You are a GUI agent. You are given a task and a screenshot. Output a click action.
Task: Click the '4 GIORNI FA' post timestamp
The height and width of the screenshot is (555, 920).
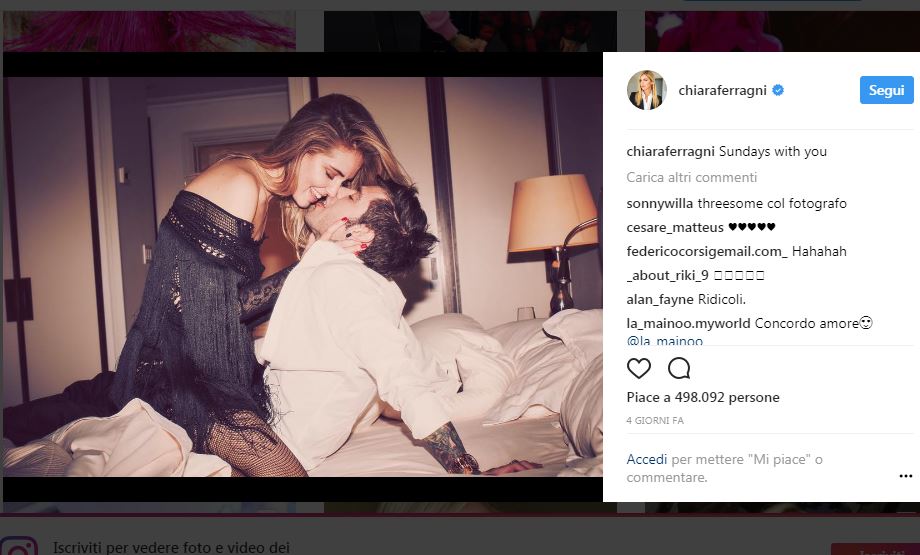(655, 420)
